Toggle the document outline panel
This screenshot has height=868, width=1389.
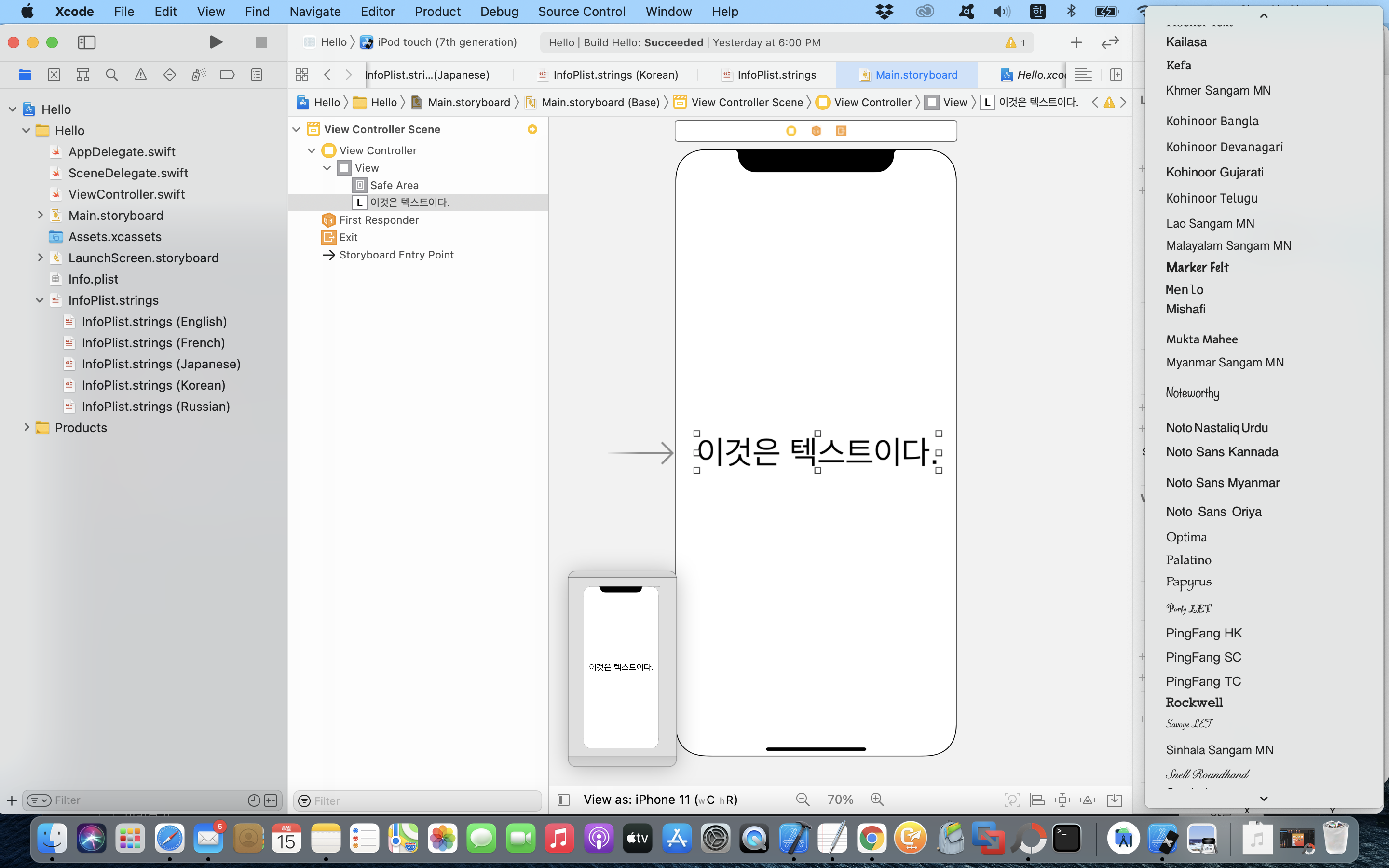tap(564, 800)
